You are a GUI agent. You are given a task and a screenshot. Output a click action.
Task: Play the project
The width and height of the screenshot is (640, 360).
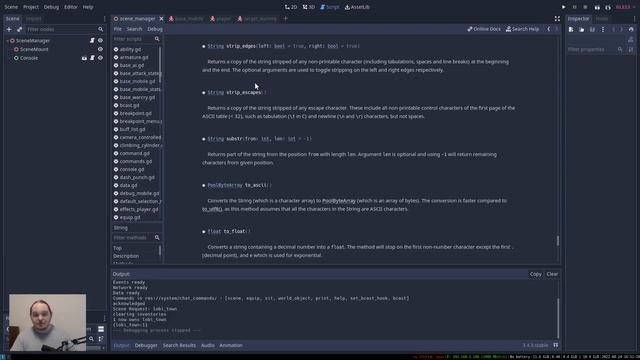tap(564, 7)
